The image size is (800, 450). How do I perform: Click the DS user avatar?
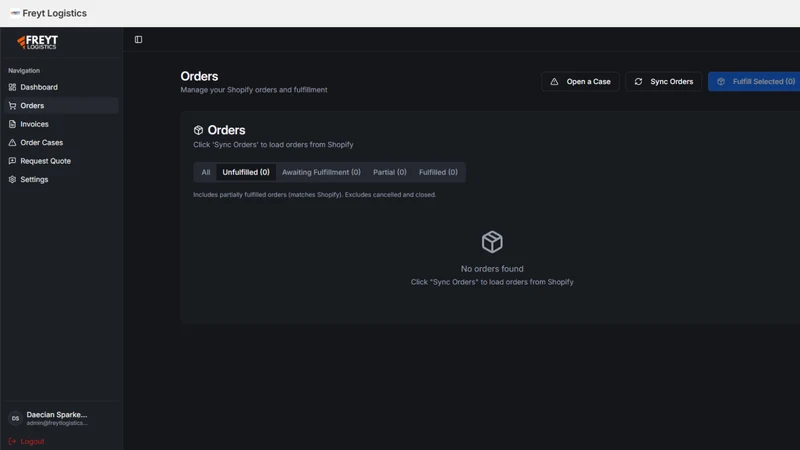point(15,418)
